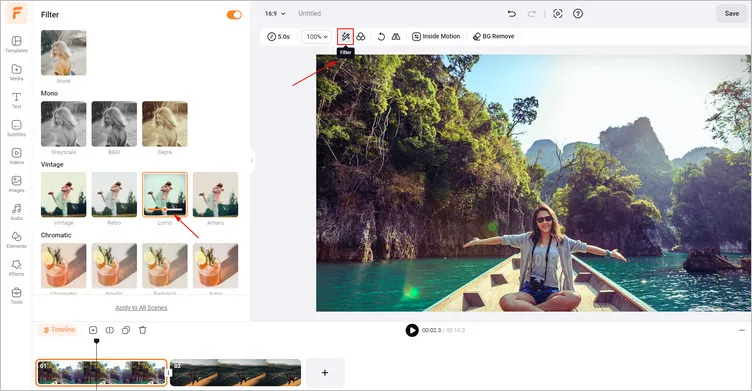This screenshot has width=752, height=391.
Task: Open the Audio sidebar panel
Action: coord(16,212)
